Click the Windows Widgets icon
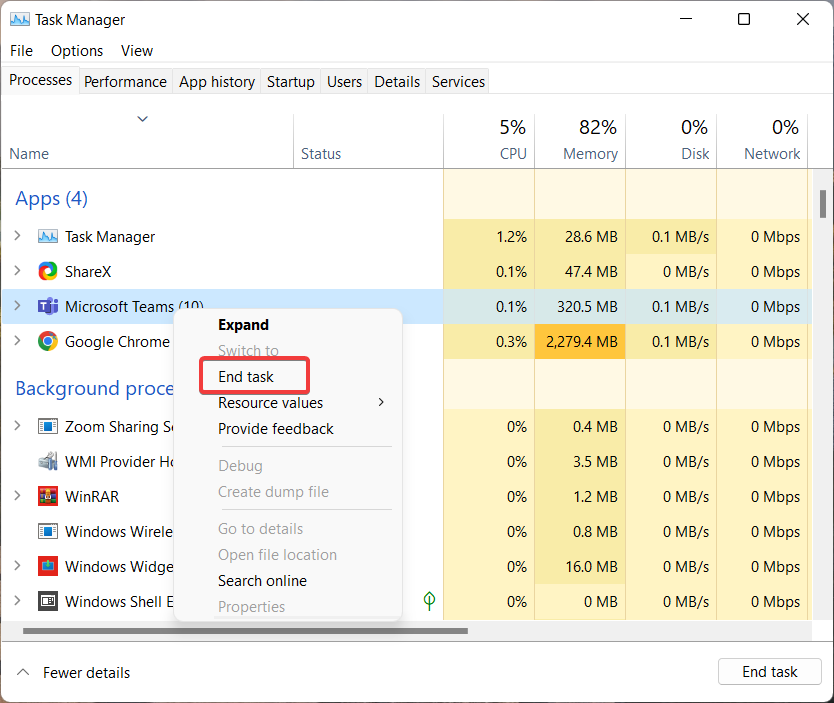Viewport: 834px width, 703px height. pos(48,566)
